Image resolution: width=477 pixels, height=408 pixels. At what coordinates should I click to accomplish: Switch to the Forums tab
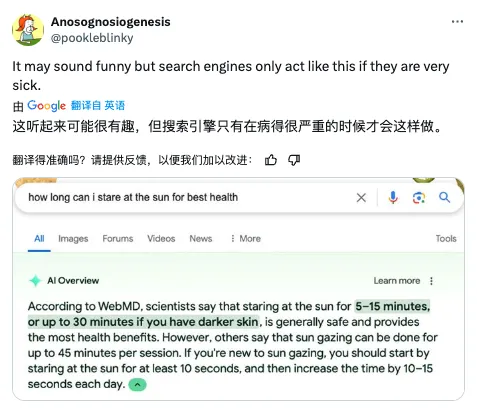(x=118, y=239)
